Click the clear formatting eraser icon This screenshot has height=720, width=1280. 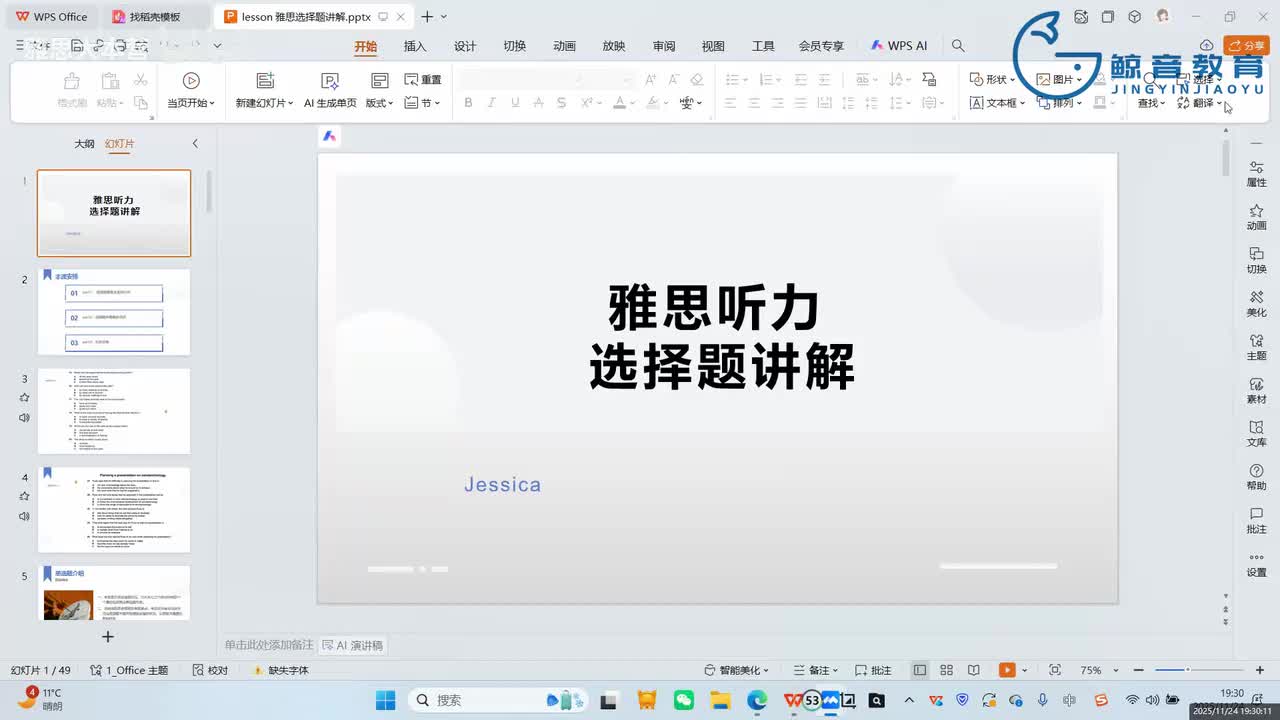[x=697, y=80]
